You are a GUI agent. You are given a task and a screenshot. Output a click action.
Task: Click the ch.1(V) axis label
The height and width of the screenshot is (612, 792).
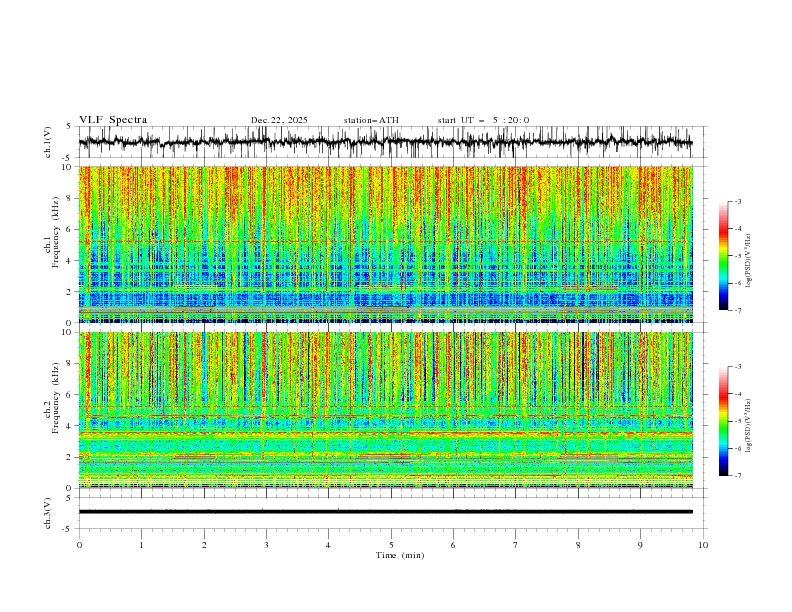coord(48,142)
